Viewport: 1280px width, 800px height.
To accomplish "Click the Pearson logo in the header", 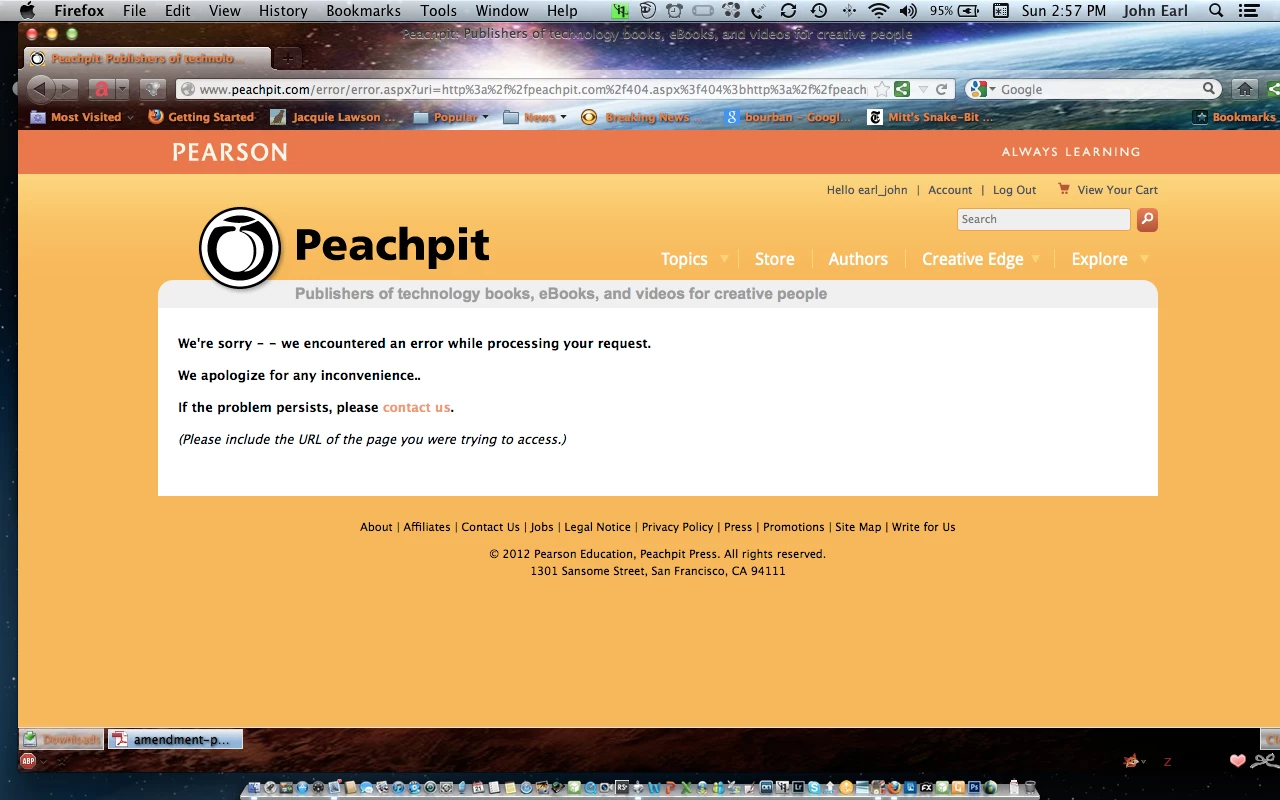I will 230,152.
